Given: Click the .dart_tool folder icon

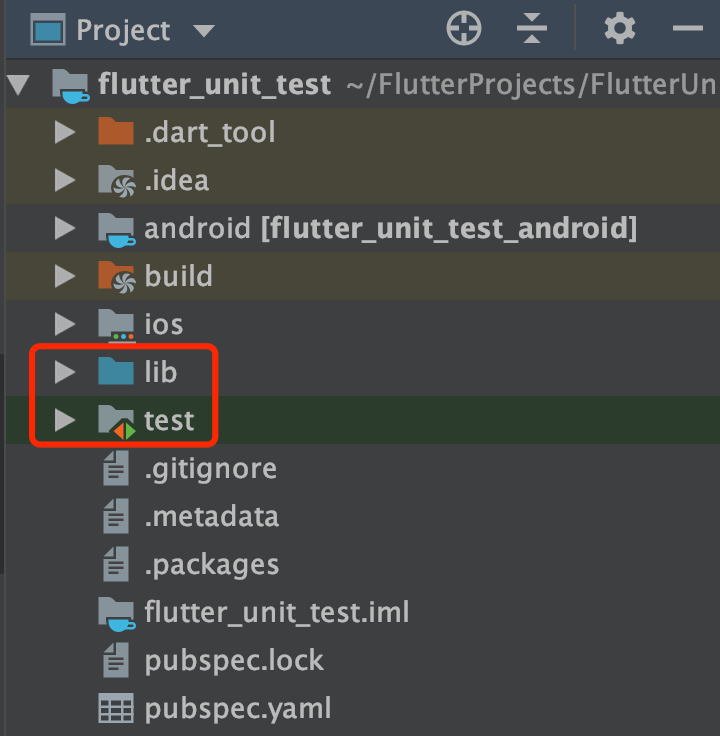Looking at the screenshot, I should click(x=116, y=132).
